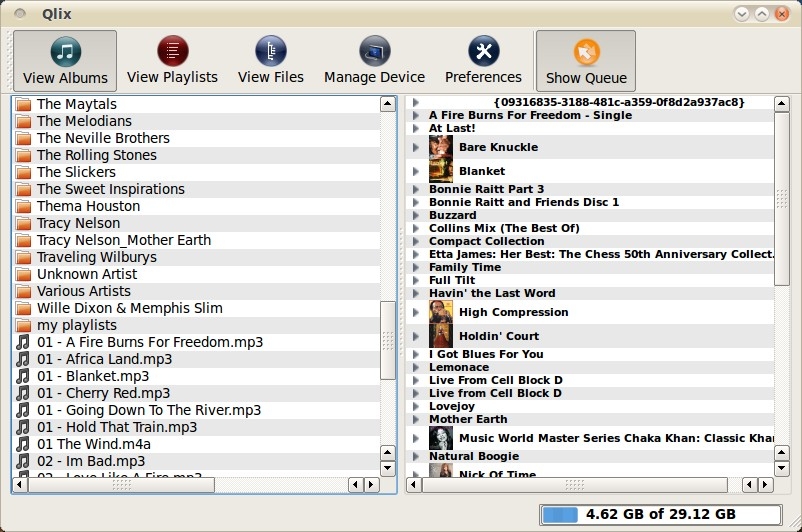Click the album list horizontal scroll-right arrow

(765, 484)
